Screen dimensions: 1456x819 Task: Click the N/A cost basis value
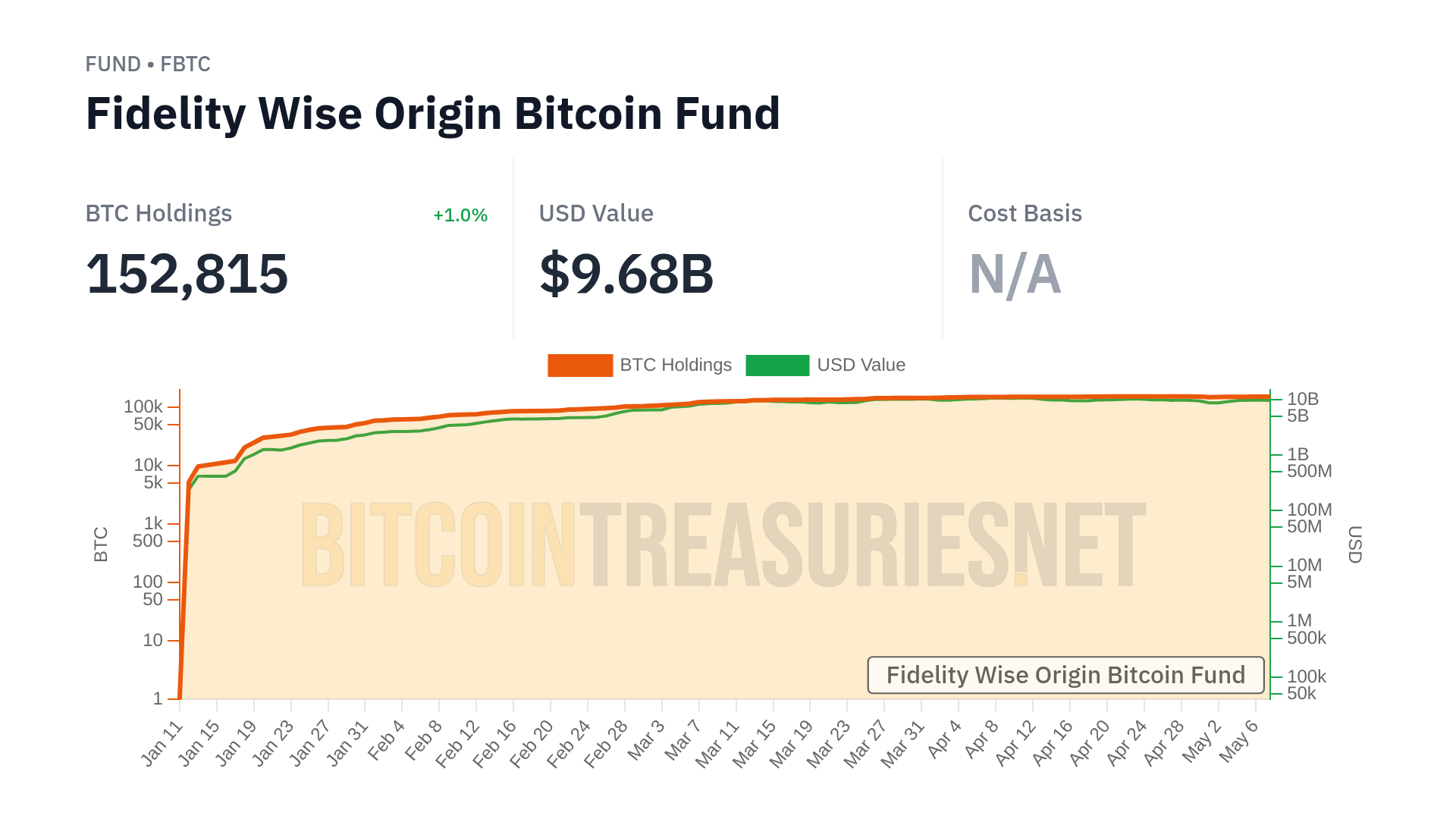[1015, 274]
